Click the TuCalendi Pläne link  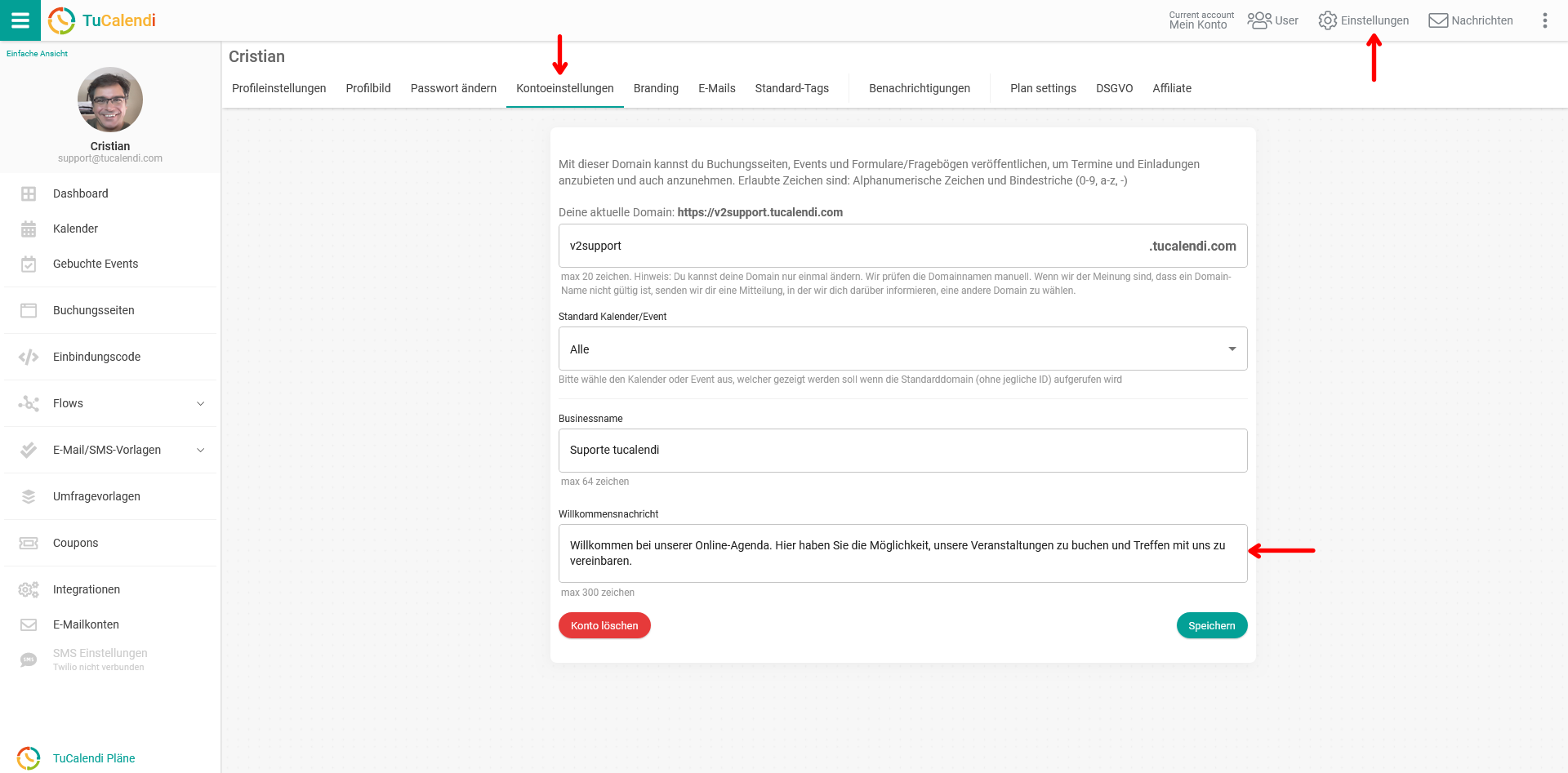(94, 758)
